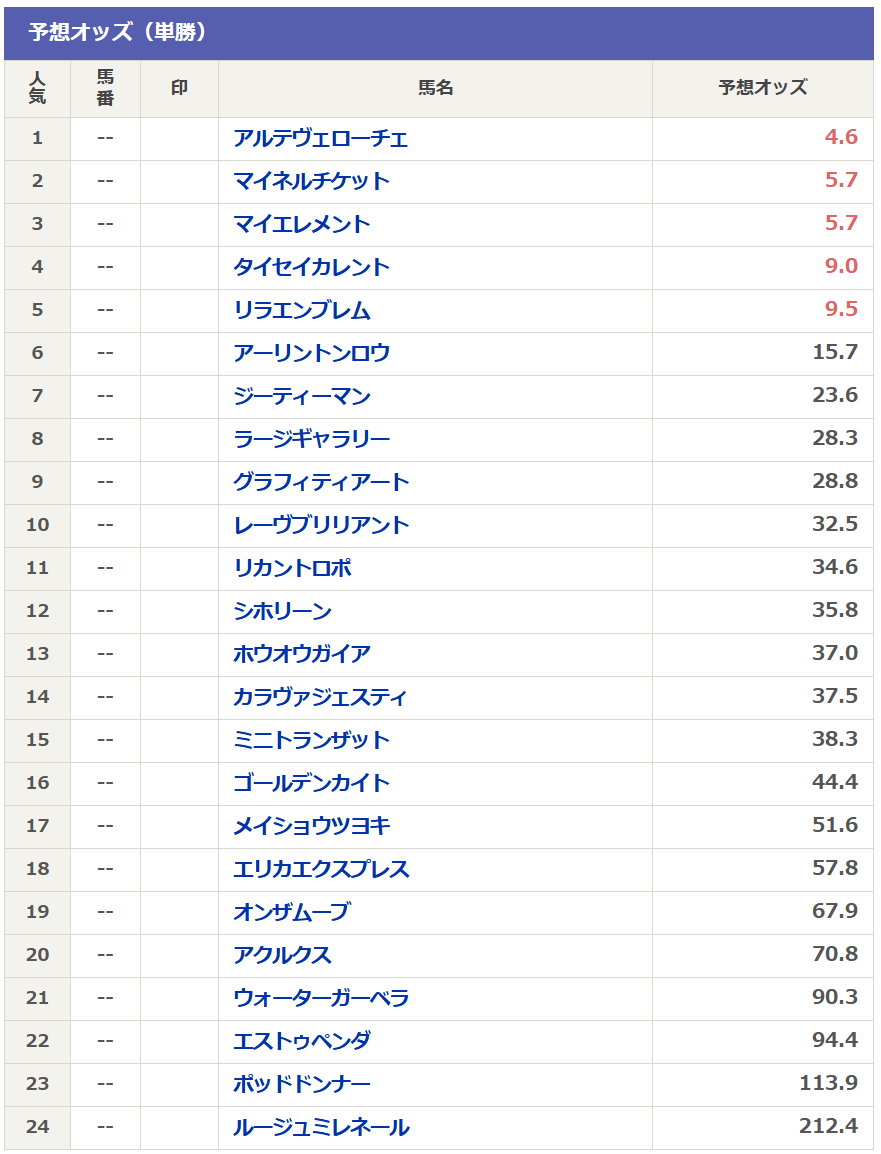The width and height of the screenshot is (881, 1154).
Task: Select horse タイセイカレント
Action: [x=311, y=267]
